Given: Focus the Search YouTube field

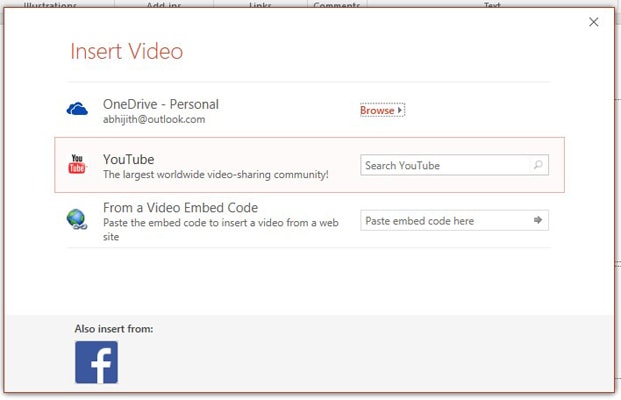Looking at the screenshot, I should [x=454, y=165].
